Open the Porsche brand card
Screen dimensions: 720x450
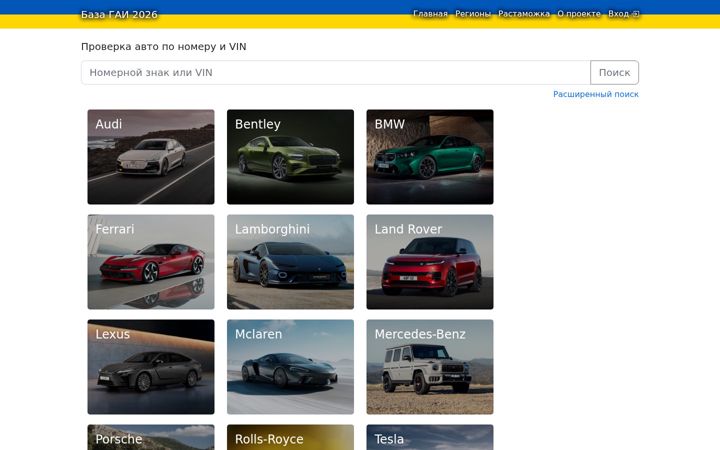point(151,437)
